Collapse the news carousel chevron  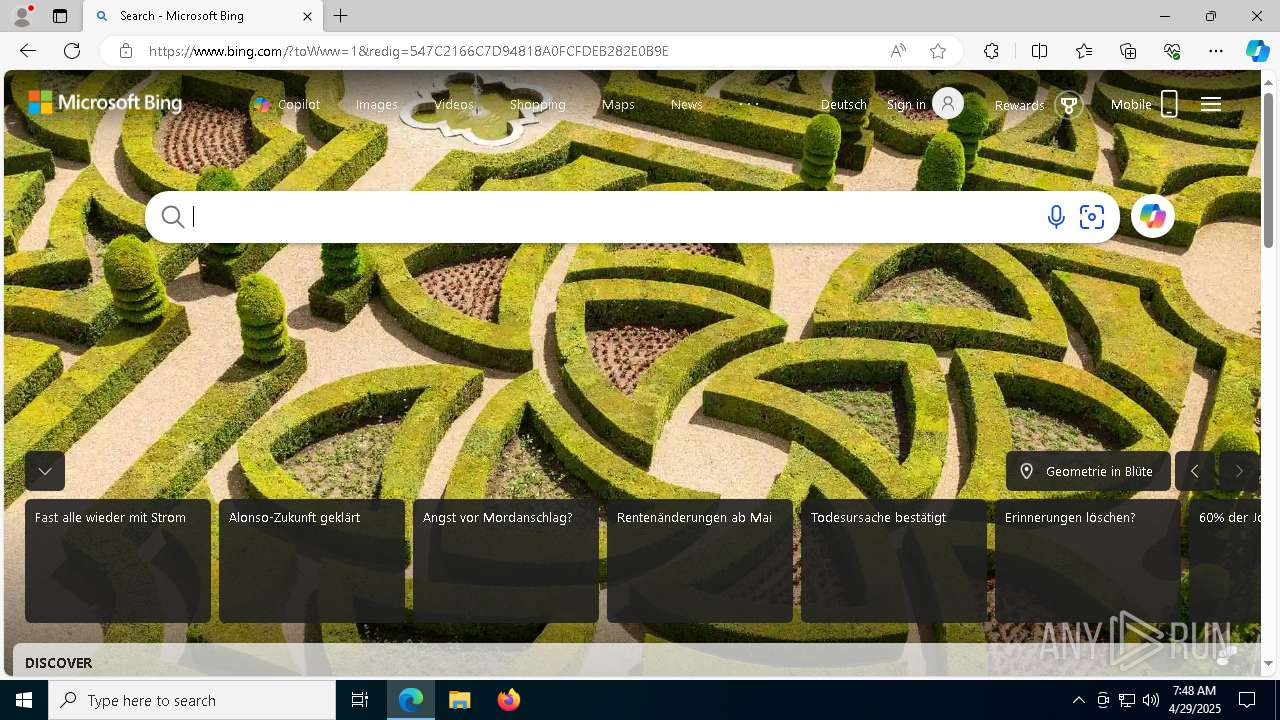pyautogui.click(x=45, y=471)
